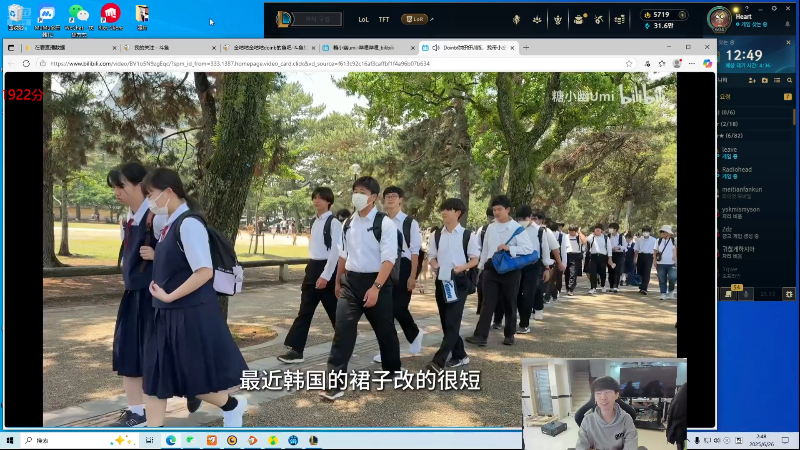800x450 pixels.
Task: Open Microsoft Edge from the taskbar
Action: coord(170,440)
